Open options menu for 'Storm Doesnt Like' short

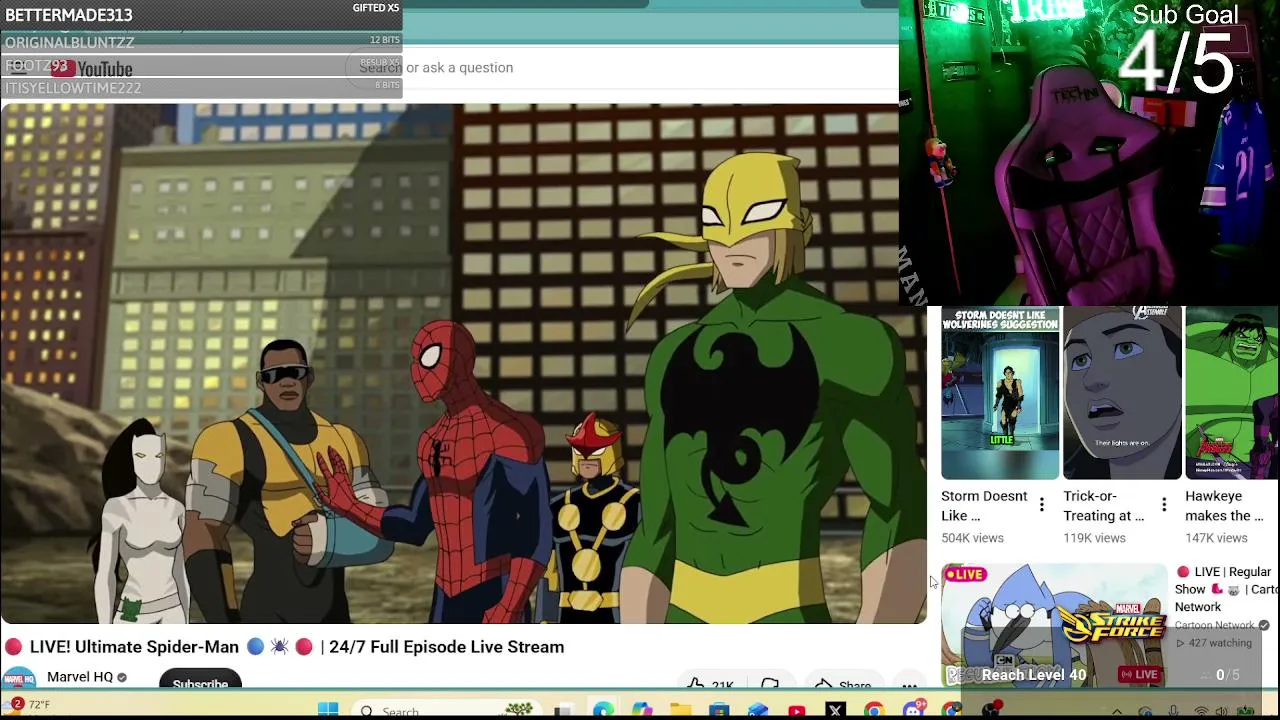(1042, 505)
